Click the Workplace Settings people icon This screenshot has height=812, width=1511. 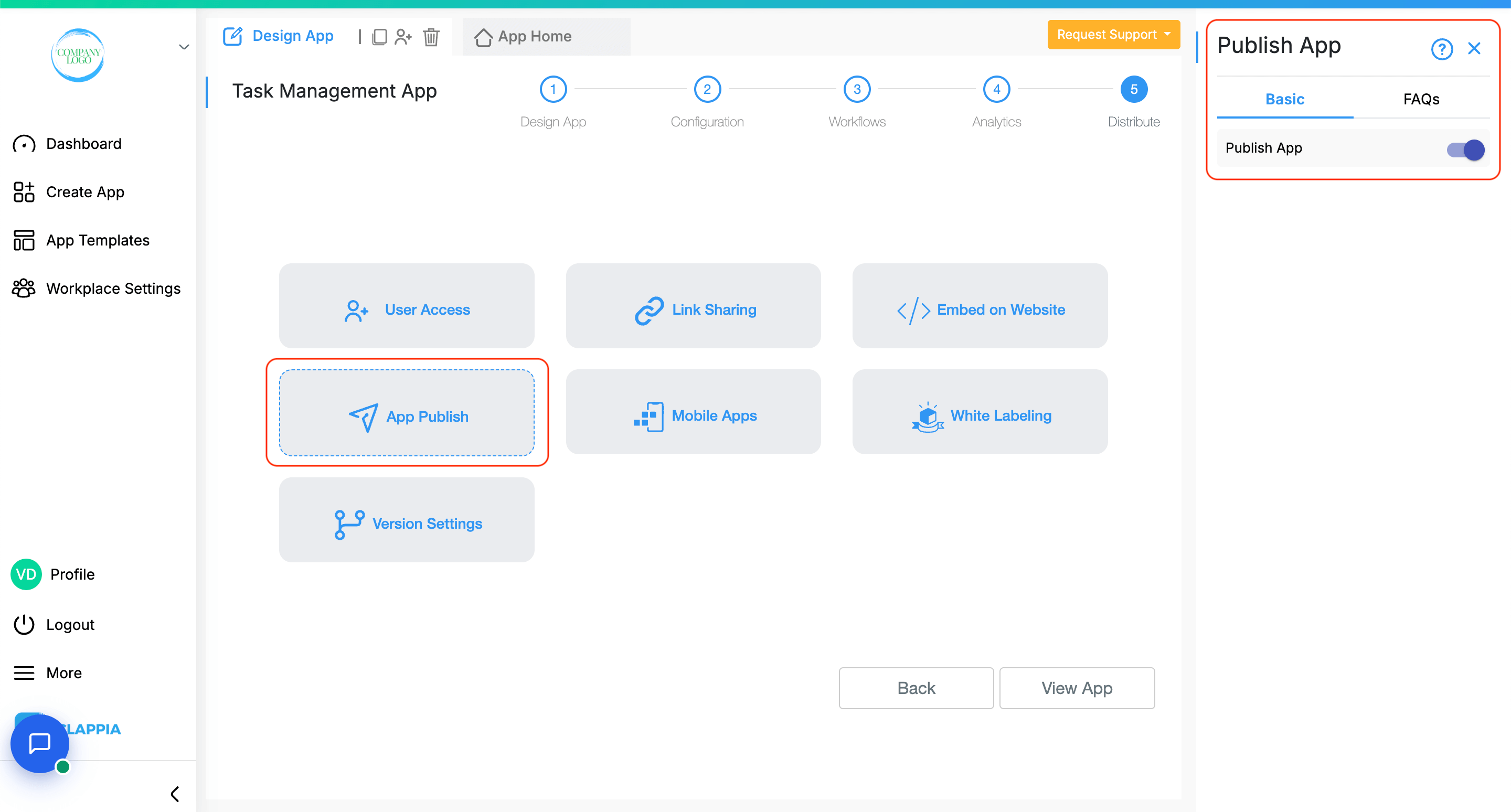pos(24,289)
